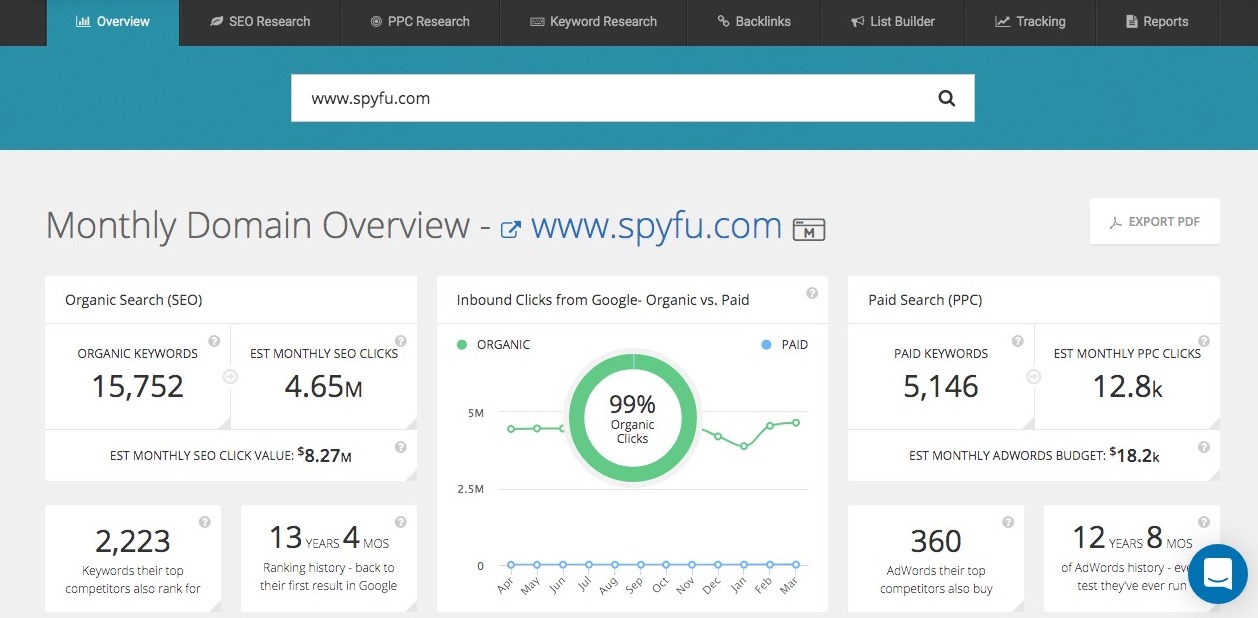1258x618 pixels.
Task: Switch to the Reports tab
Action: coord(1157,22)
